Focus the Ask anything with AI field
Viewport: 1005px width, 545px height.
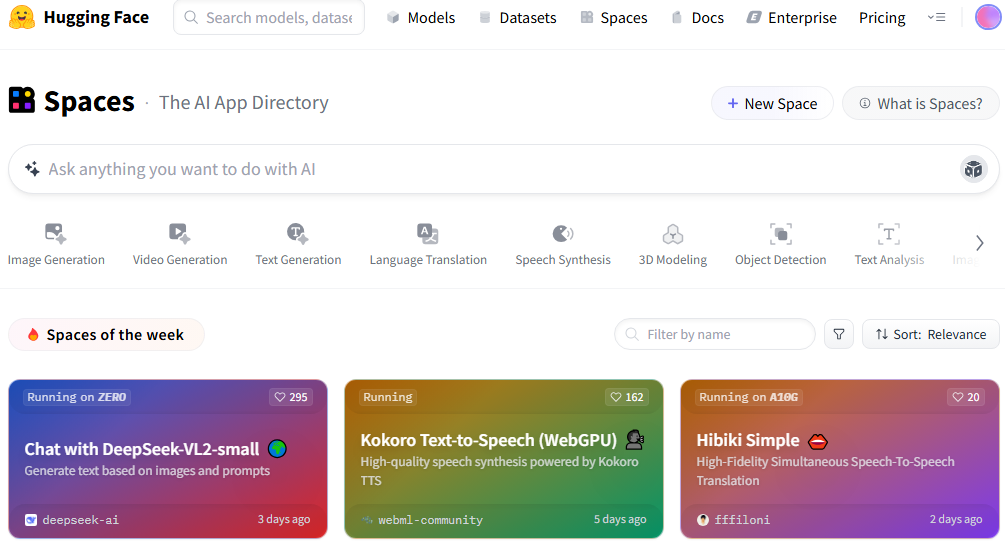click(503, 169)
